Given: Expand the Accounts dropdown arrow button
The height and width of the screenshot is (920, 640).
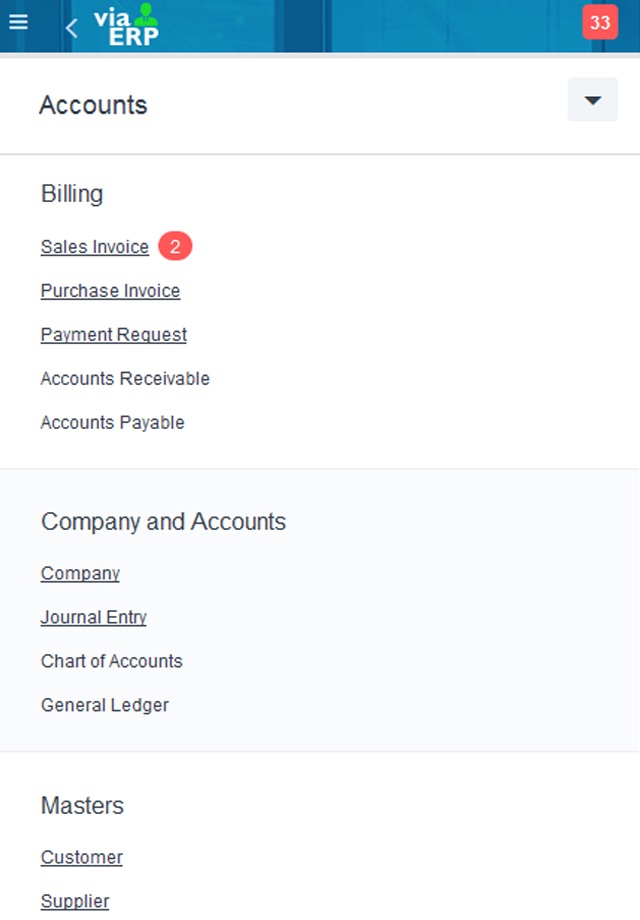Looking at the screenshot, I should click(592, 101).
